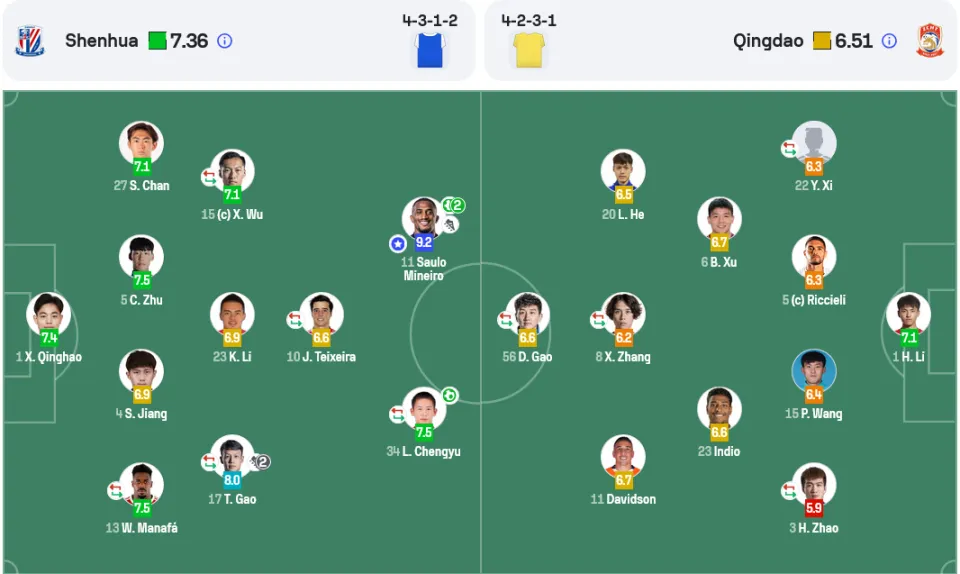Select the Davidson player name
The height and width of the screenshot is (574, 960).
(631, 499)
